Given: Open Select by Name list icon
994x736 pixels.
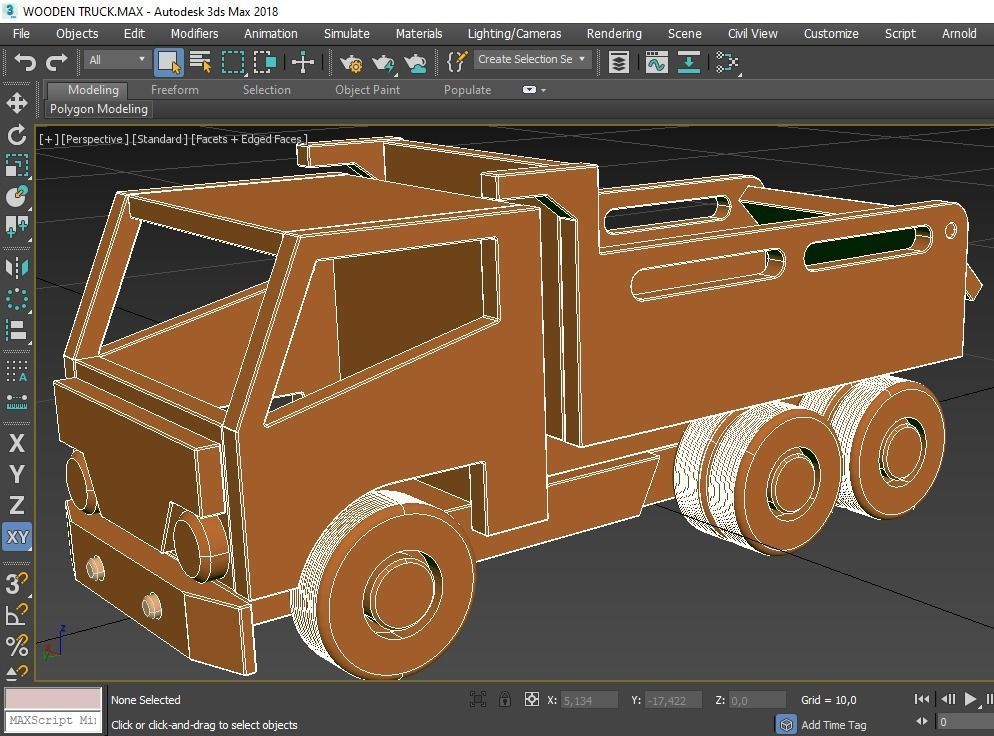Looking at the screenshot, I should tap(200, 62).
